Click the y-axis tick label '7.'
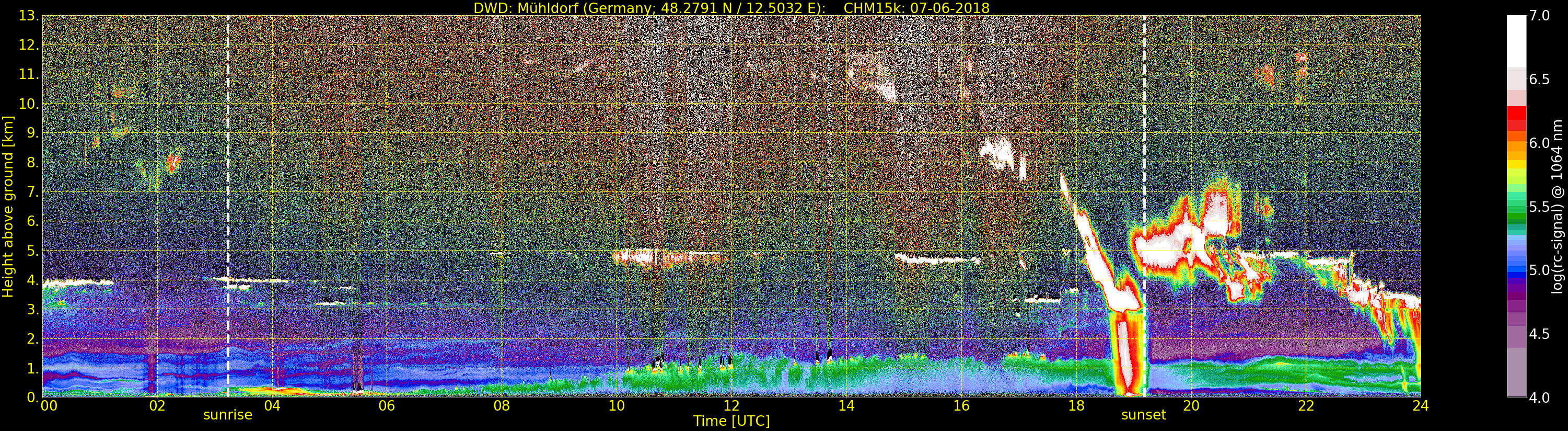 pyautogui.click(x=32, y=192)
